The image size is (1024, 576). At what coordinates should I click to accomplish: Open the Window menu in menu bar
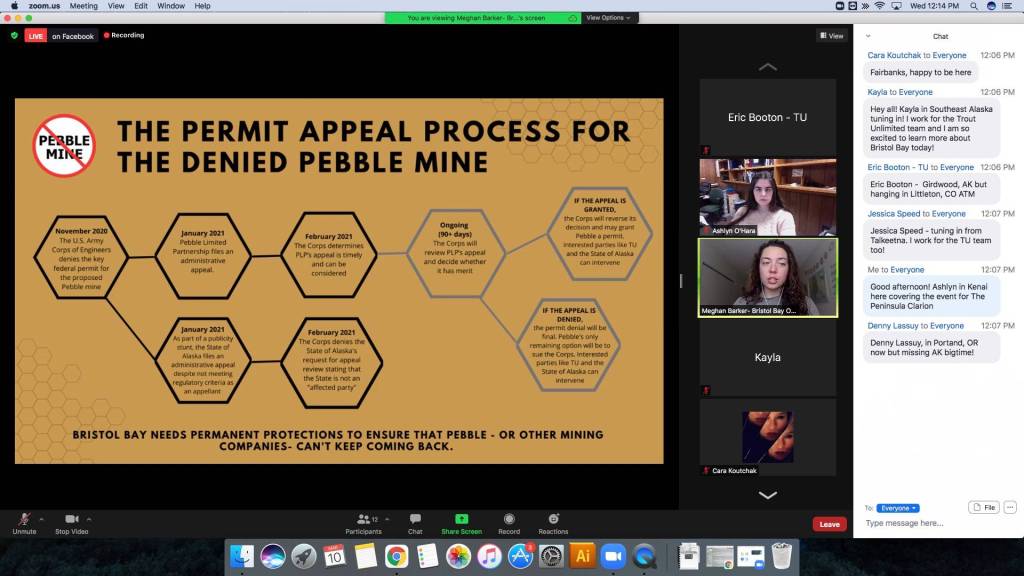click(x=171, y=6)
